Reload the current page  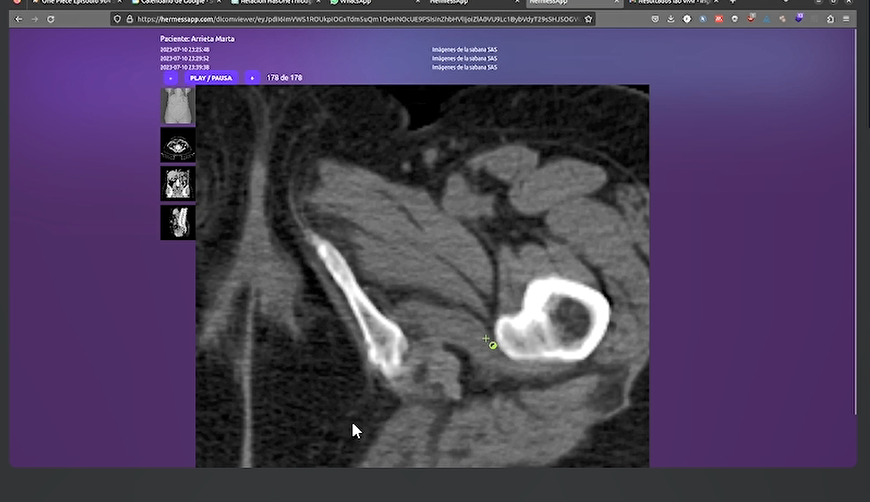[x=50, y=19]
